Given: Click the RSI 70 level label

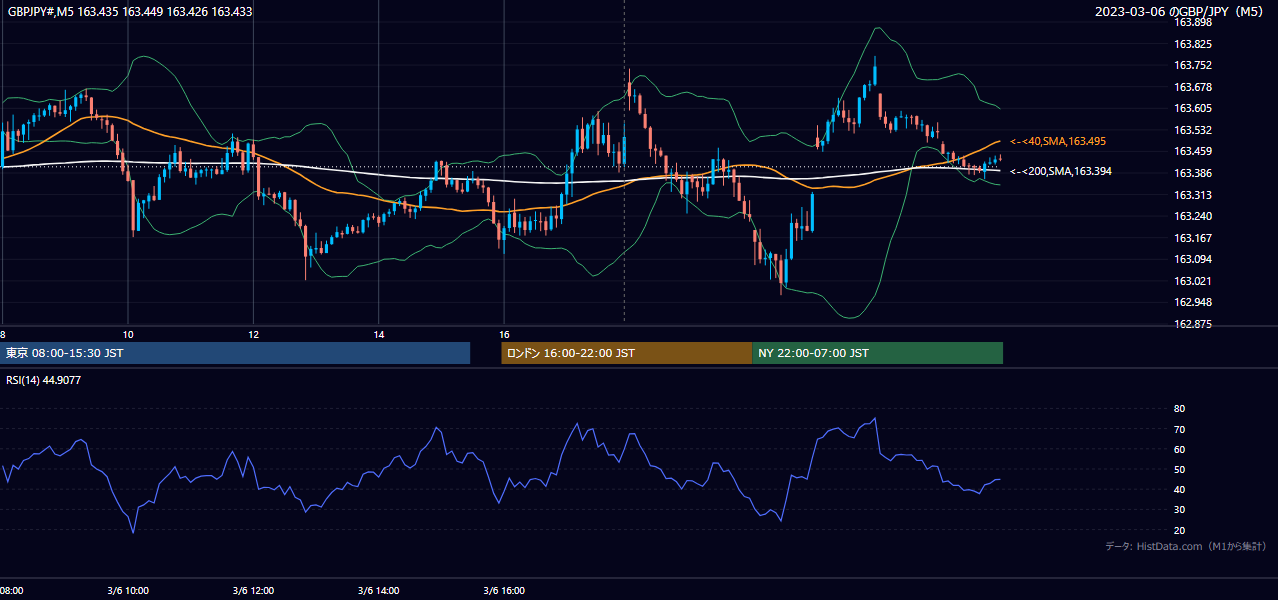Looking at the screenshot, I should (1179, 429).
